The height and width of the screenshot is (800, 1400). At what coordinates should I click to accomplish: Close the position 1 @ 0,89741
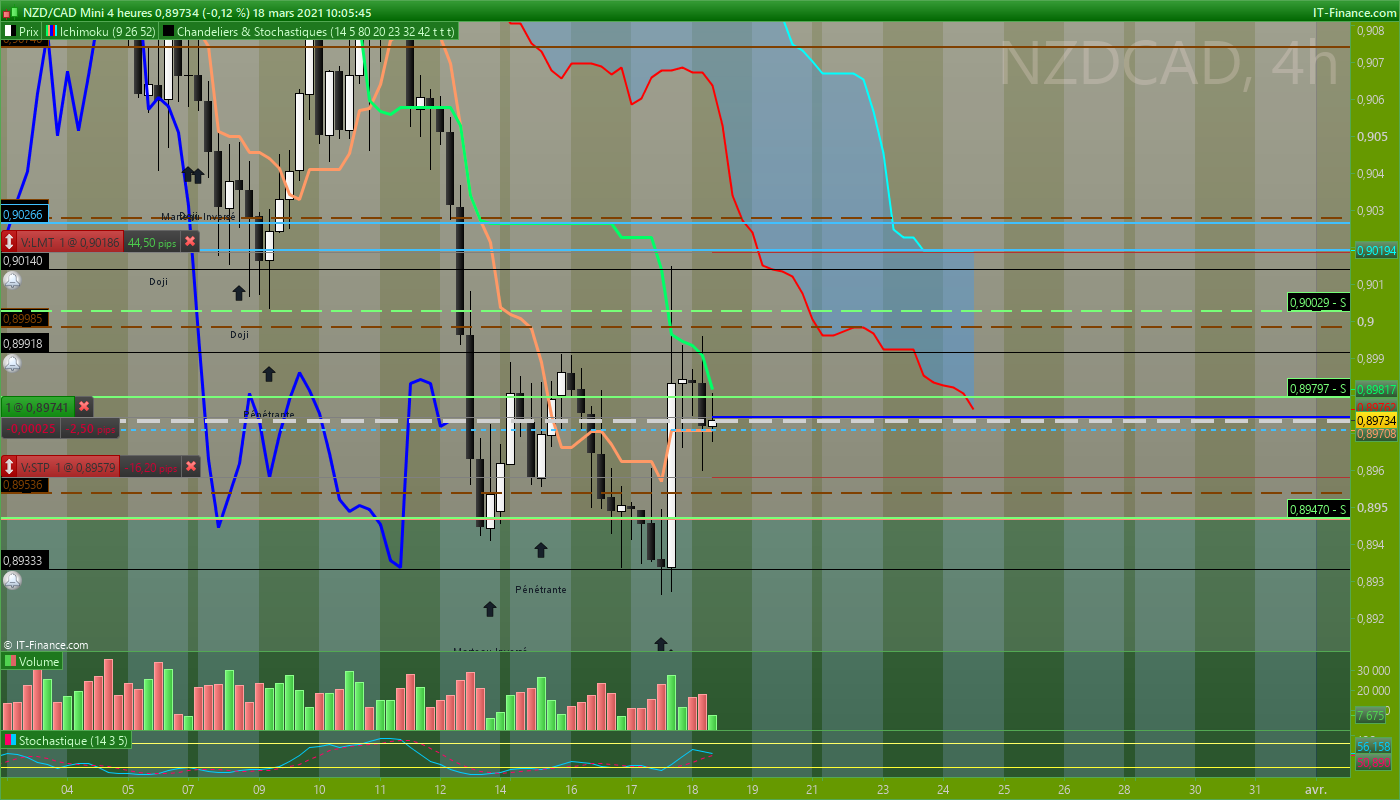(x=84, y=407)
